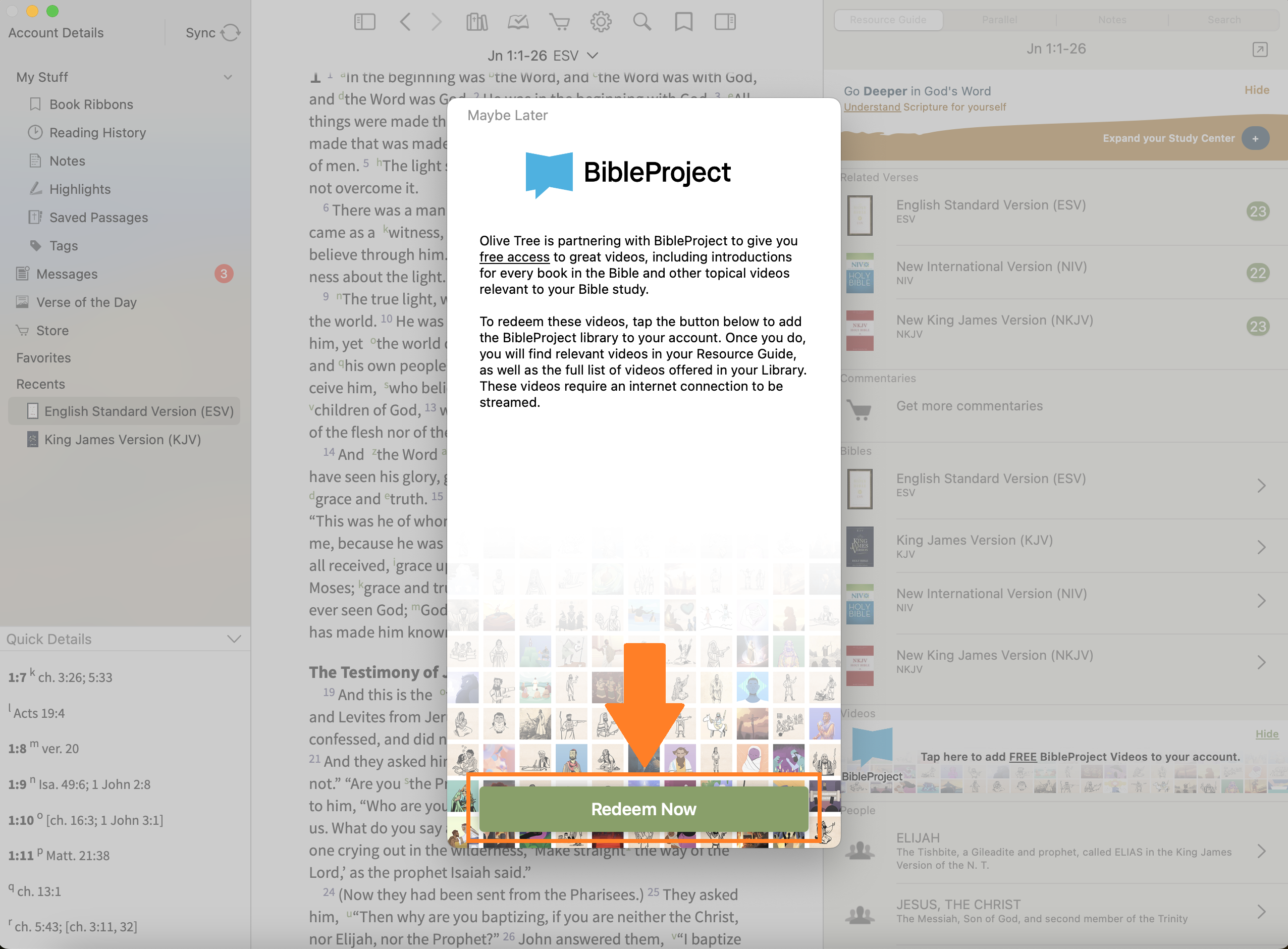Open the library books icon

tap(476, 22)
